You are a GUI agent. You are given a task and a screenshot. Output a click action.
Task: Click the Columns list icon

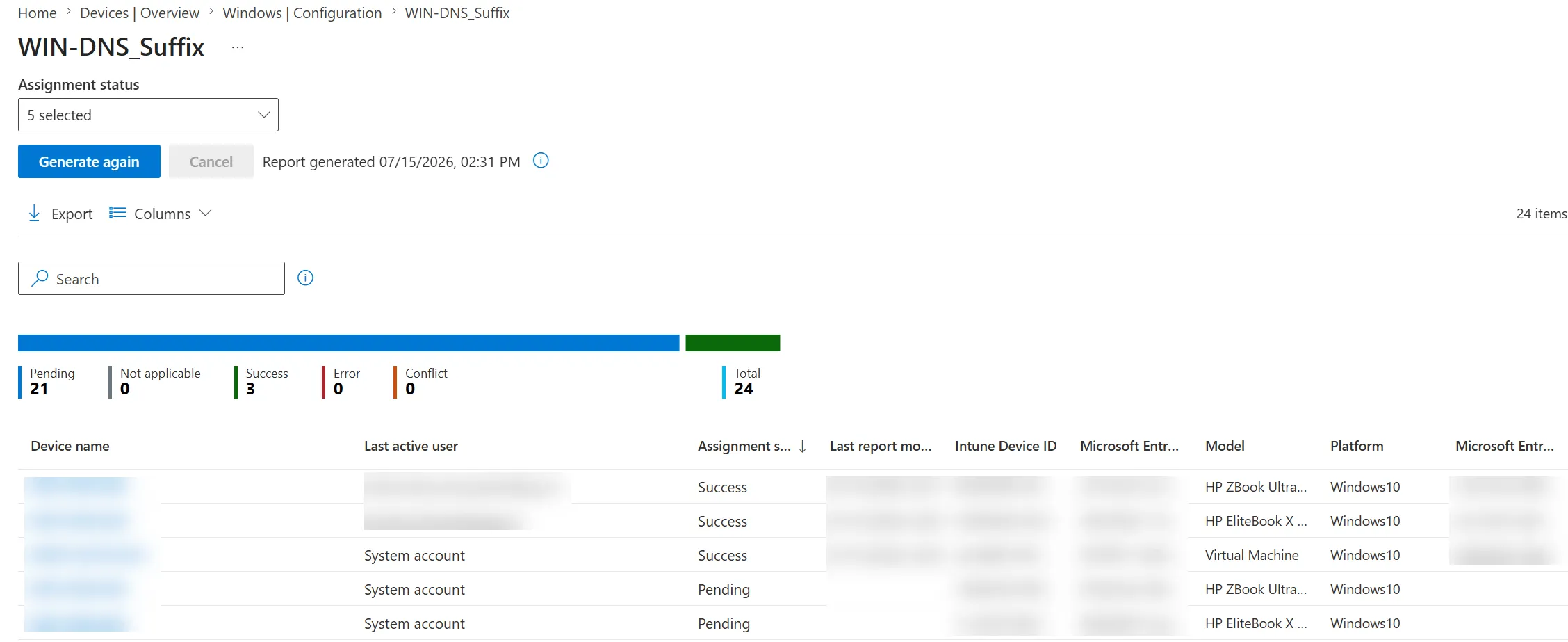pos(117,213)
